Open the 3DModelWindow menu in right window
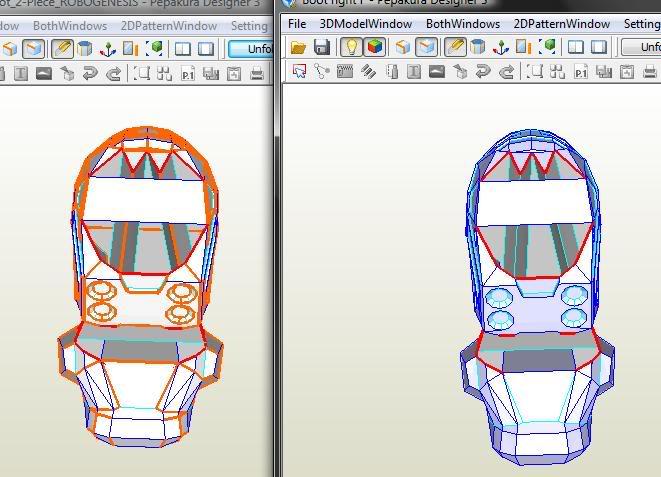Screen dimensions: 661x477 coord(366,24)
